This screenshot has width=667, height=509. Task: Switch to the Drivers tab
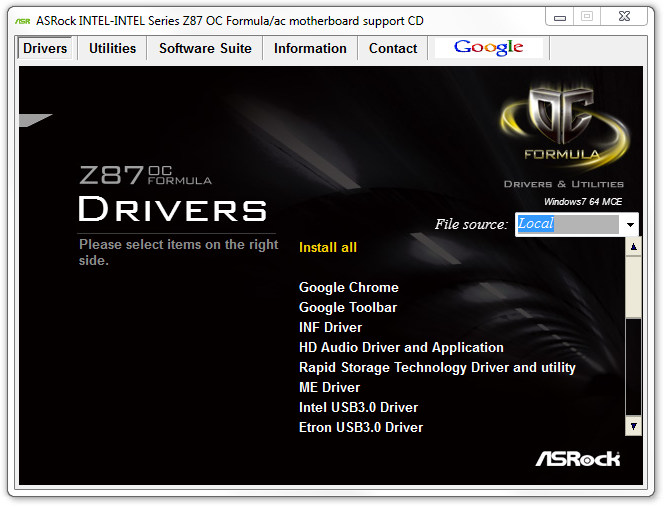45,48
